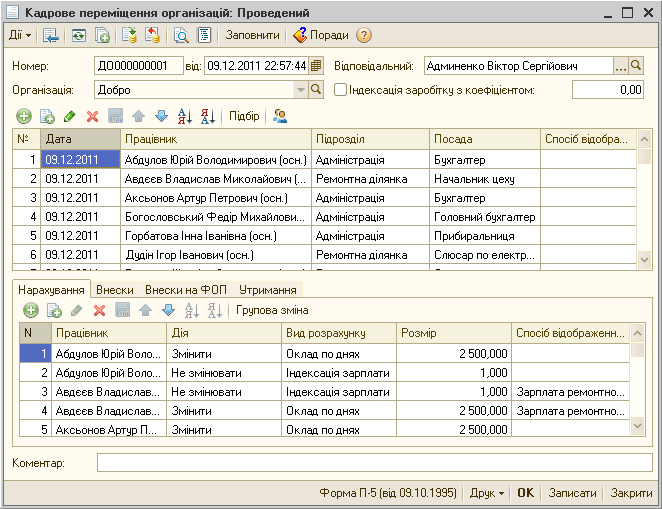The height and width of the screenshot is (509, 662).
Task: Select Не змінювати cell in row 3
Action: (224, 392)
